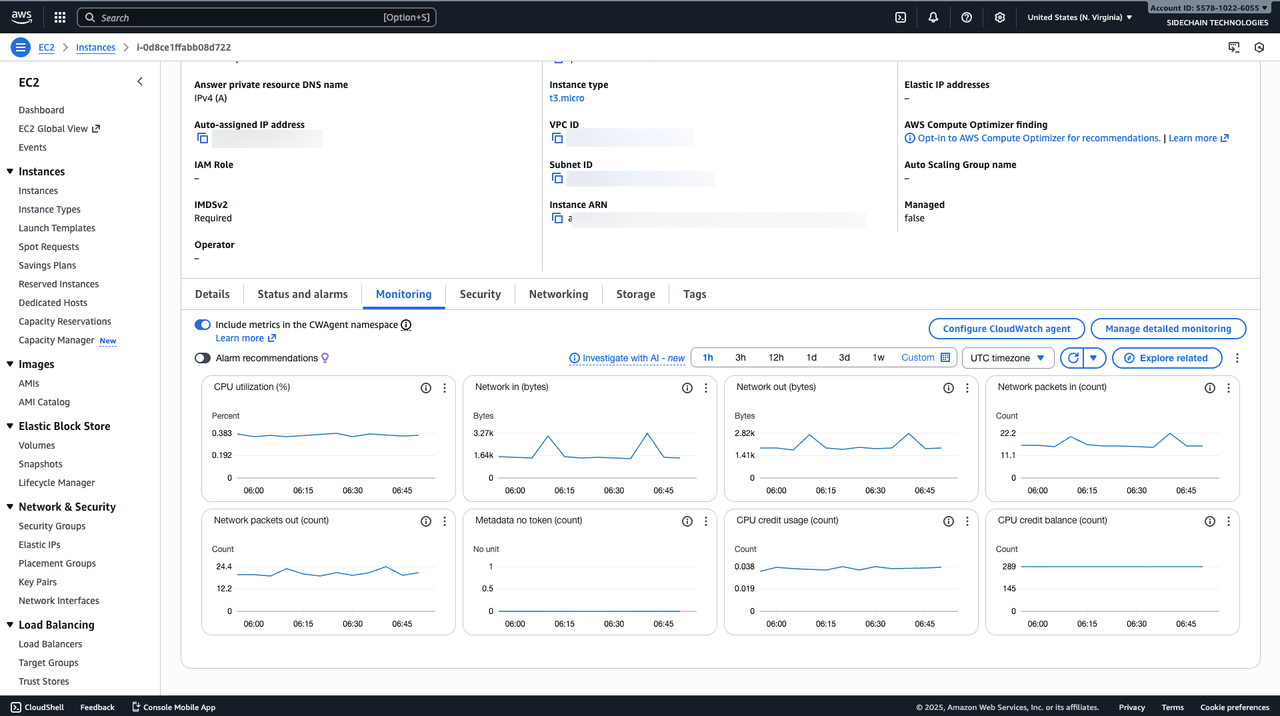Open Opt-in to AWS Compute Optimizer link

tap(1039, 138)
